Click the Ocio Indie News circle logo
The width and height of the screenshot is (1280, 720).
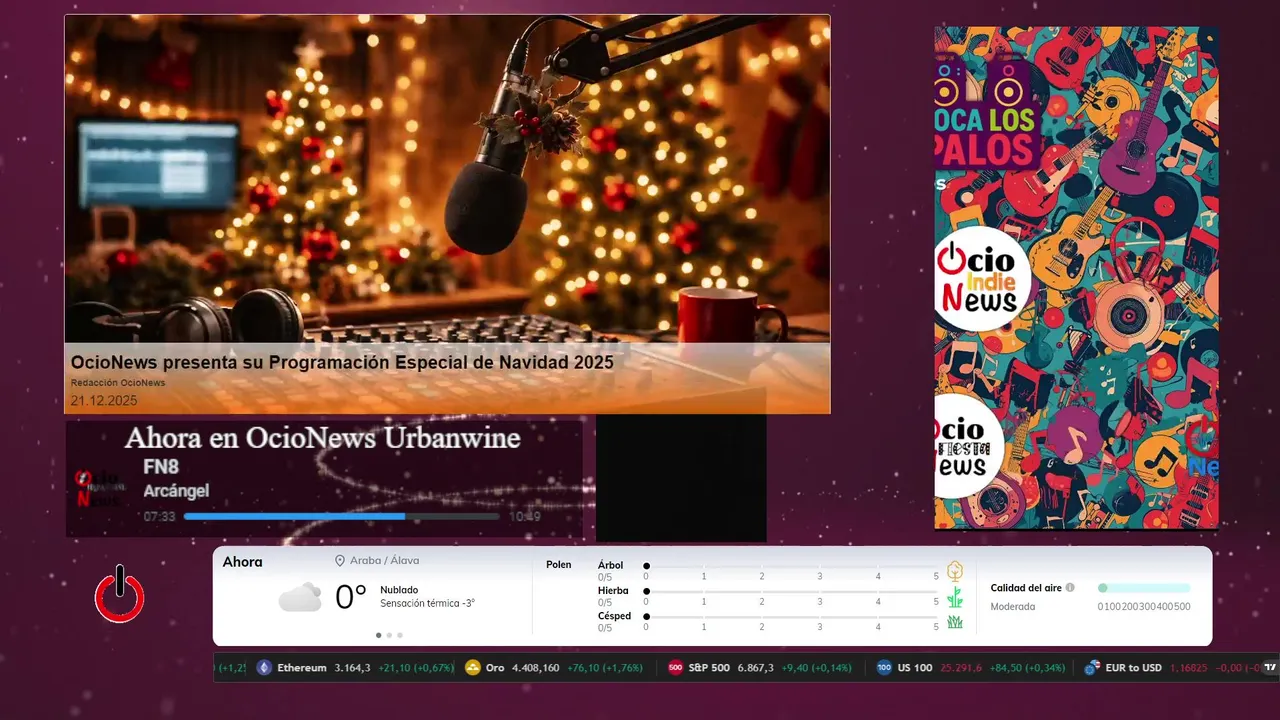[982, 279]
